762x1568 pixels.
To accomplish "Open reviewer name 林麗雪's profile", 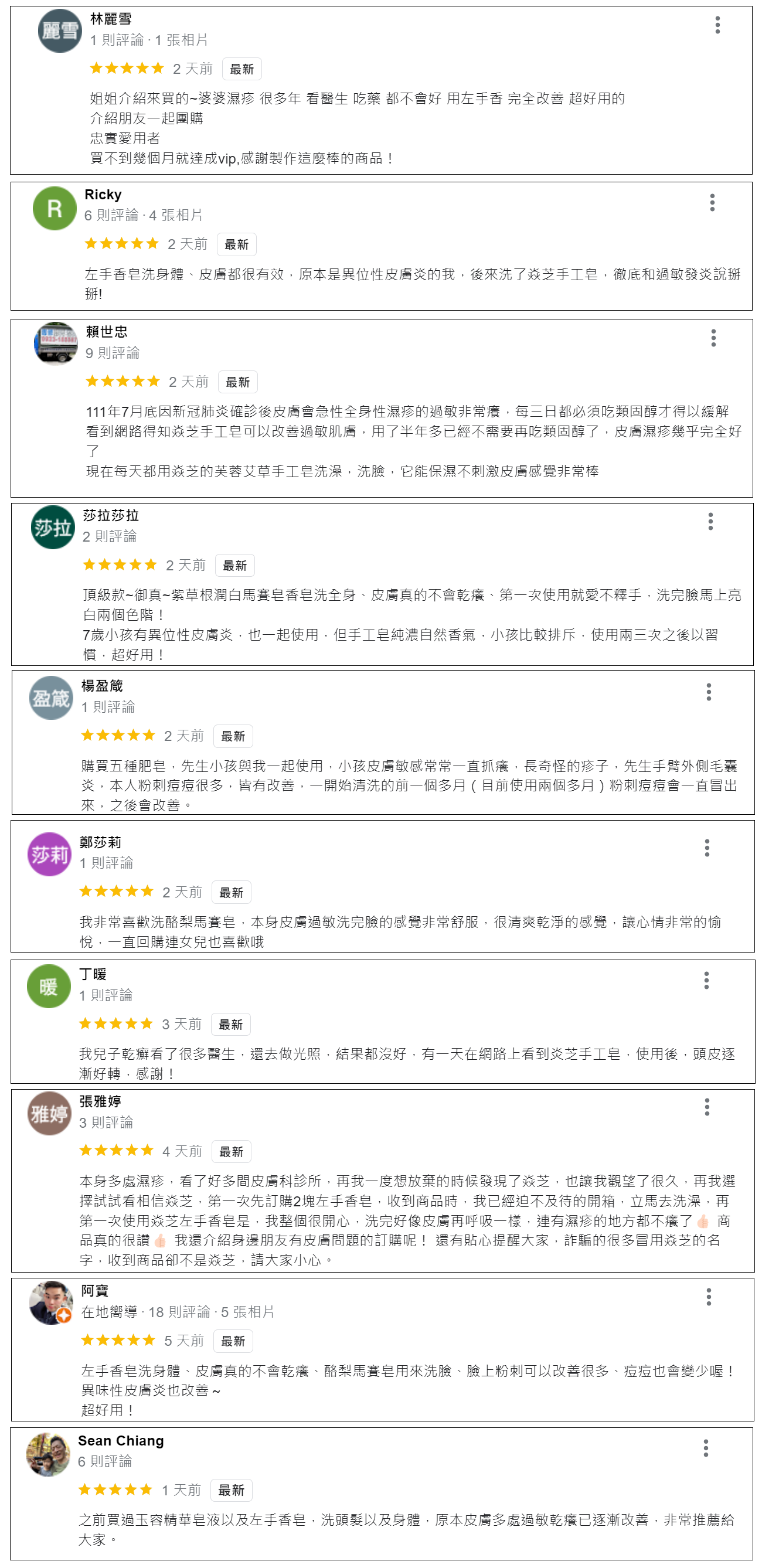I will [x=111, y=19].
